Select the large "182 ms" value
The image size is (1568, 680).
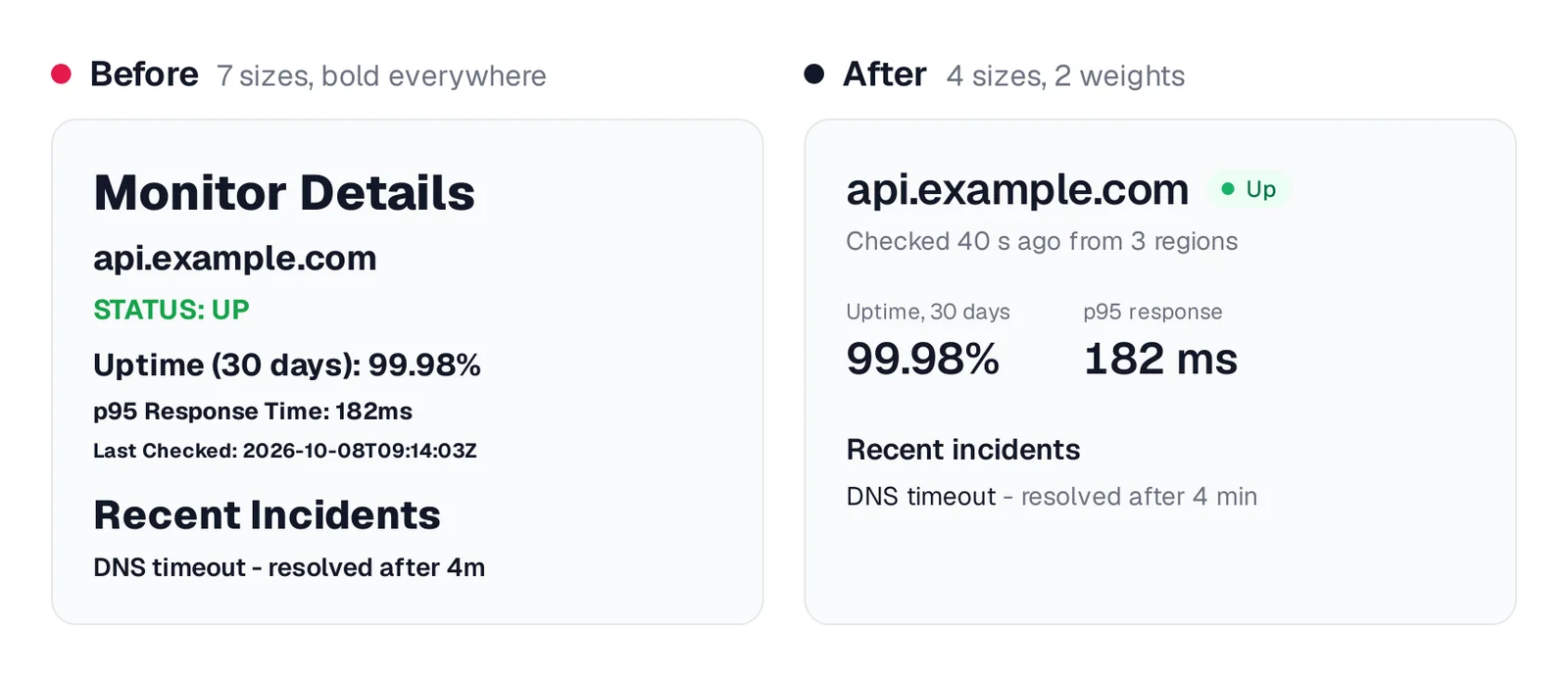point(1160,359)
